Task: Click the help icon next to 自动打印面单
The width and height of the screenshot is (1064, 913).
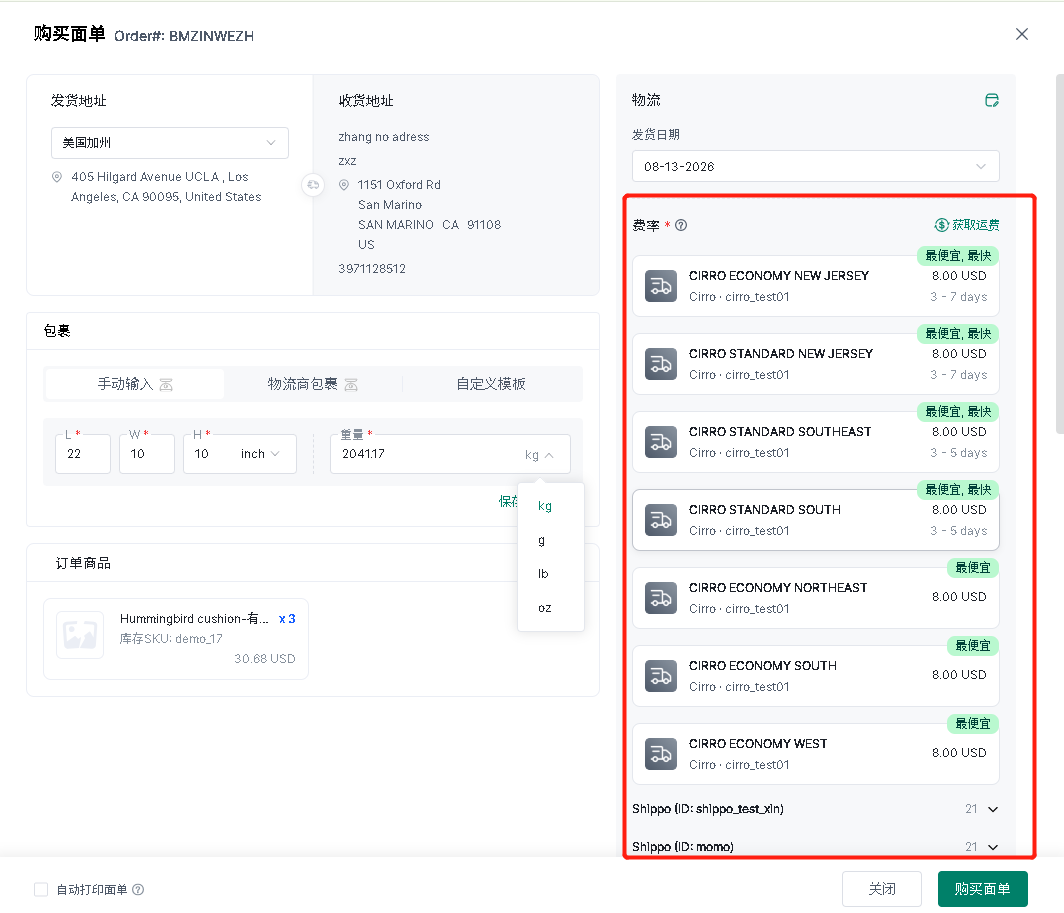Action: [x=138, y=889]
